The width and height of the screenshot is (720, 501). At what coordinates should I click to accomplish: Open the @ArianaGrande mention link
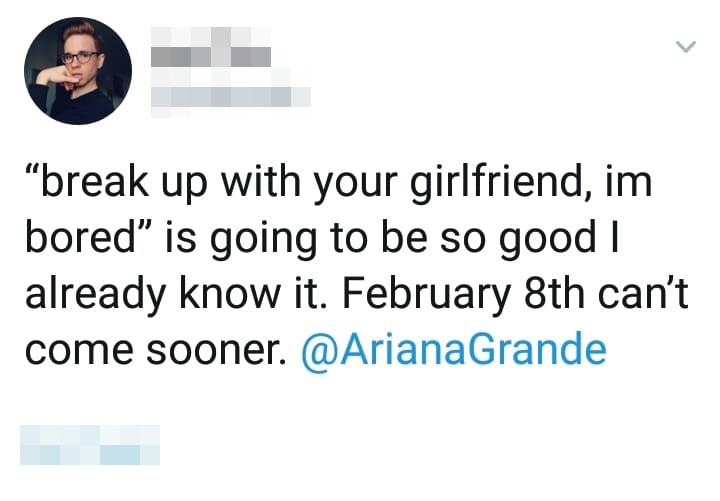tap(453, 350)
